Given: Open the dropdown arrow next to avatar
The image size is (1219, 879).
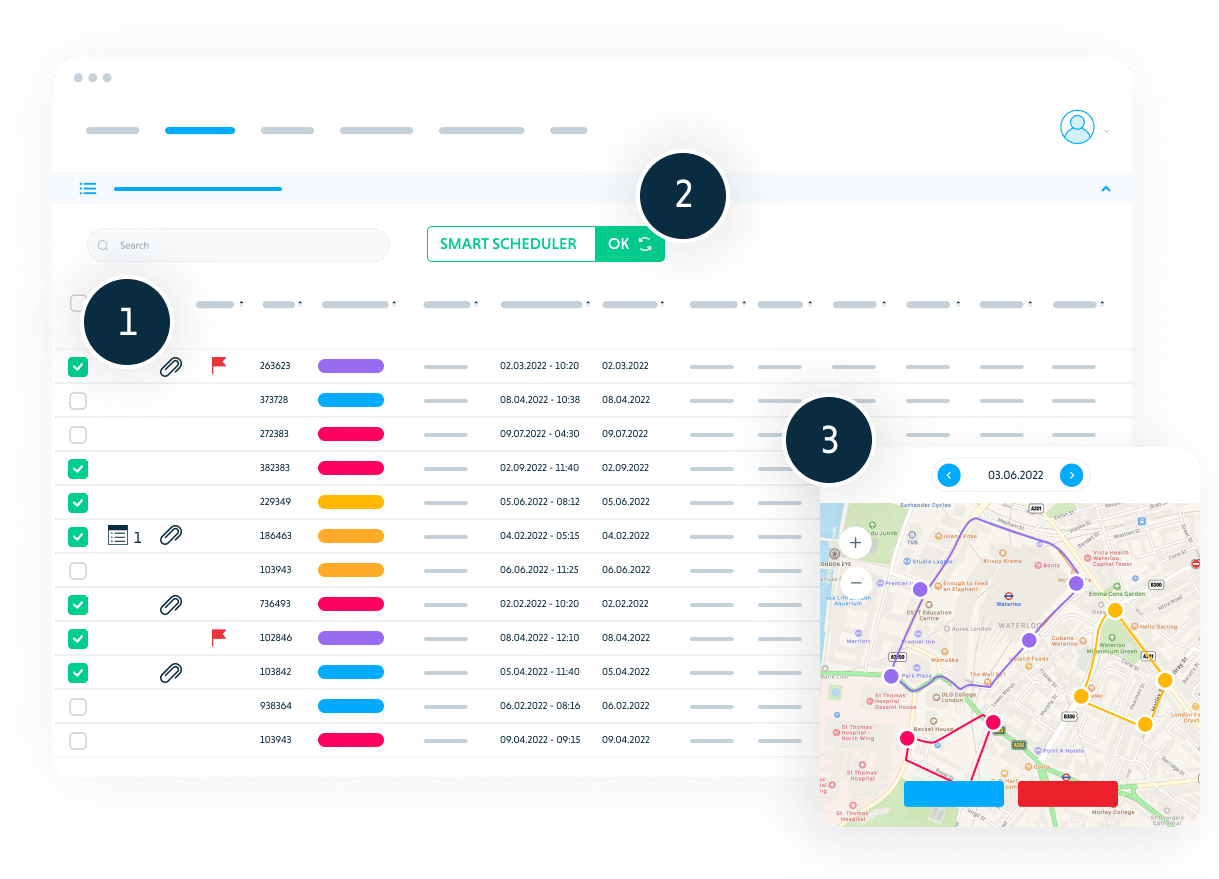Looking at the screenshot, I should tap(1106, 131).
